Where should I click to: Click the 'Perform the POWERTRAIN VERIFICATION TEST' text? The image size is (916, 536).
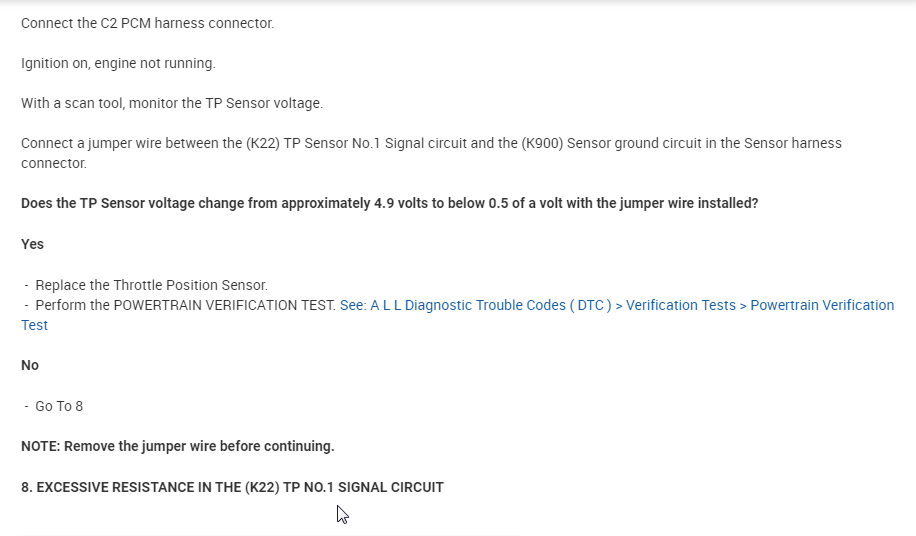tap(185, 305)
